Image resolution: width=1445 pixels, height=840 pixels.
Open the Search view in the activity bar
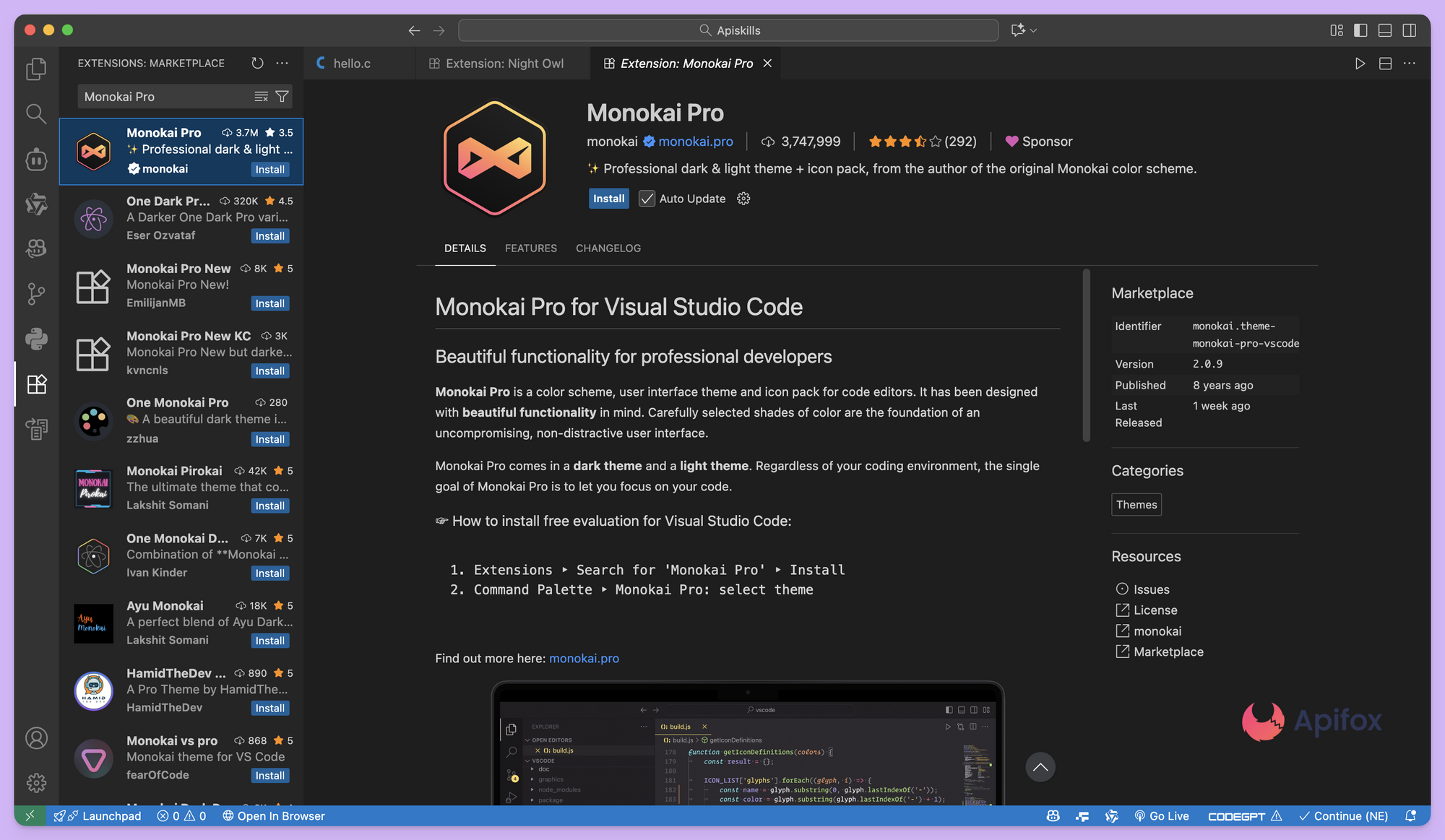pos(36,113)
